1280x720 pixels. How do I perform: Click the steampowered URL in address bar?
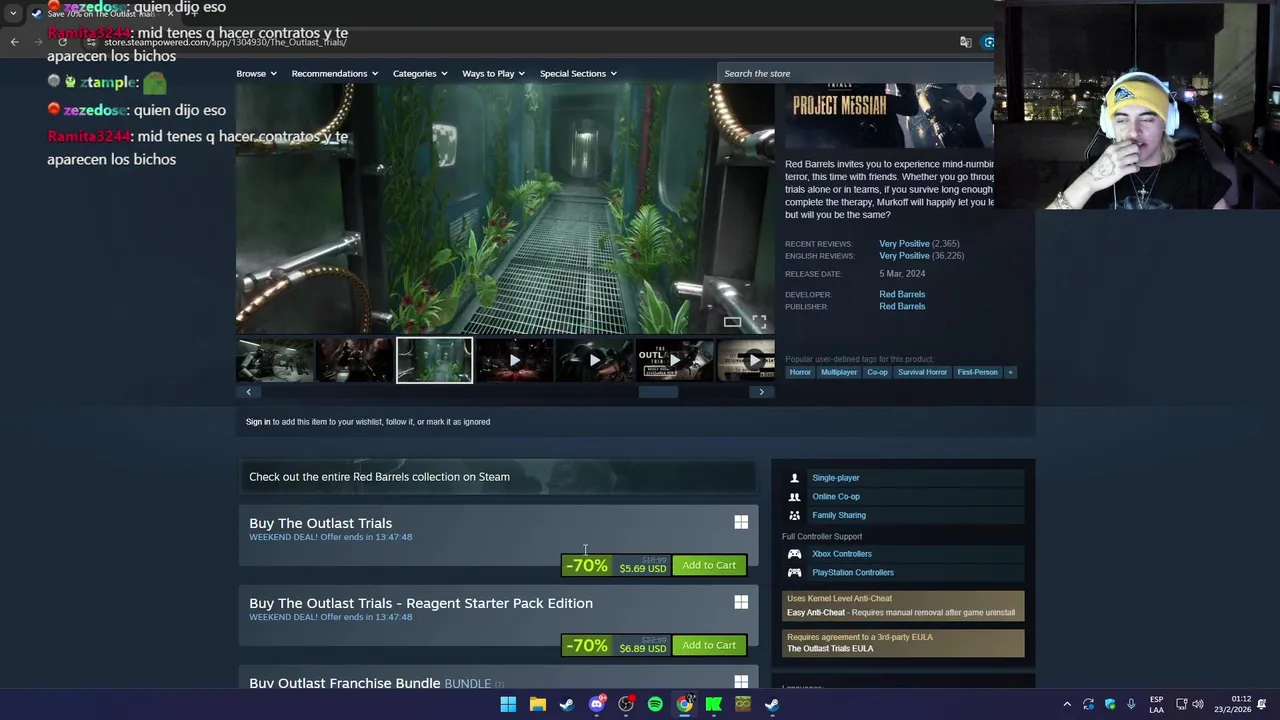(225, 42)
